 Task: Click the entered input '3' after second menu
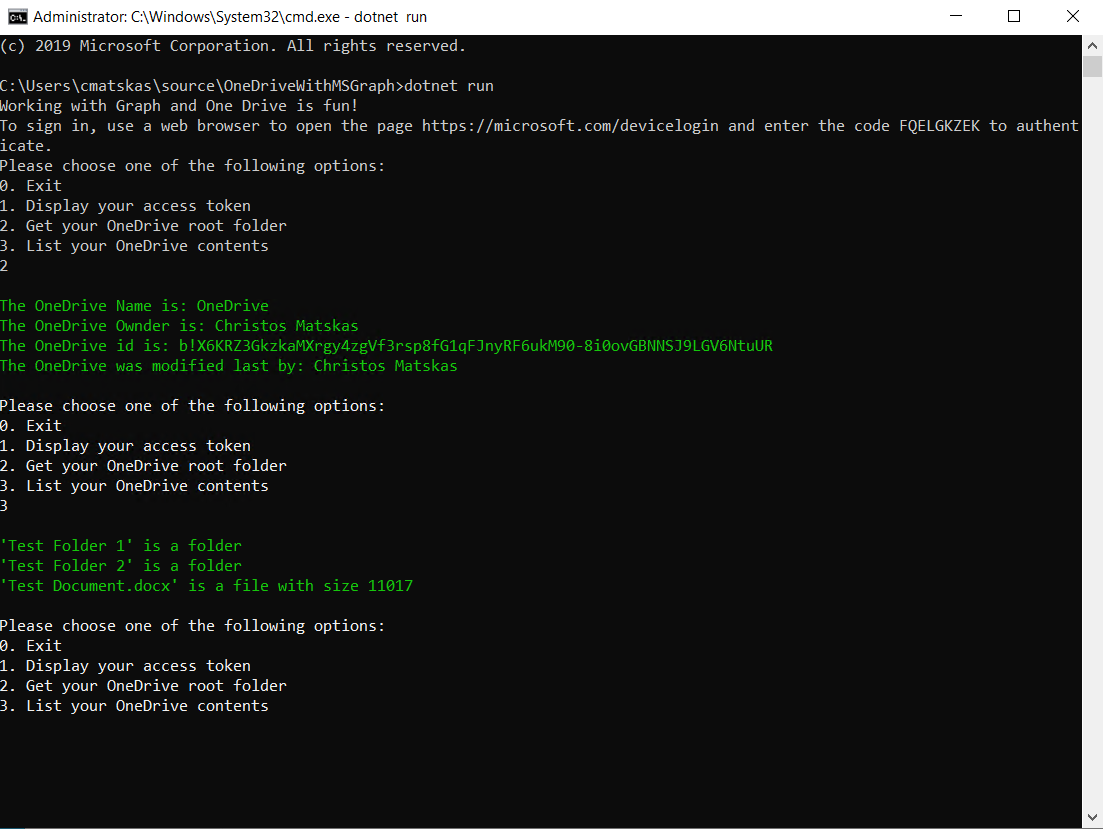click(x=4, y=506)
